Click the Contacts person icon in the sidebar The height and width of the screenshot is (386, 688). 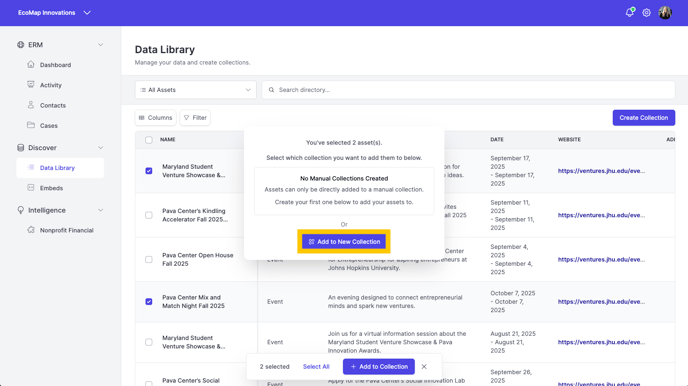[31, 105]
